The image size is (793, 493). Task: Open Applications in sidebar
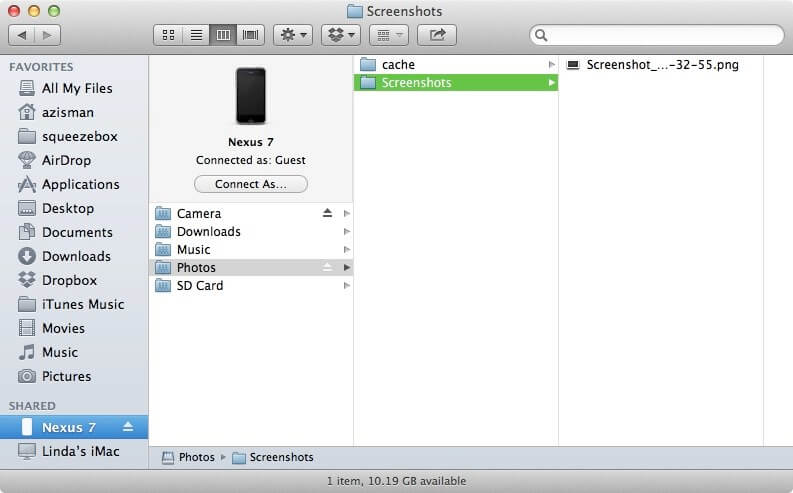pos(74,184)
